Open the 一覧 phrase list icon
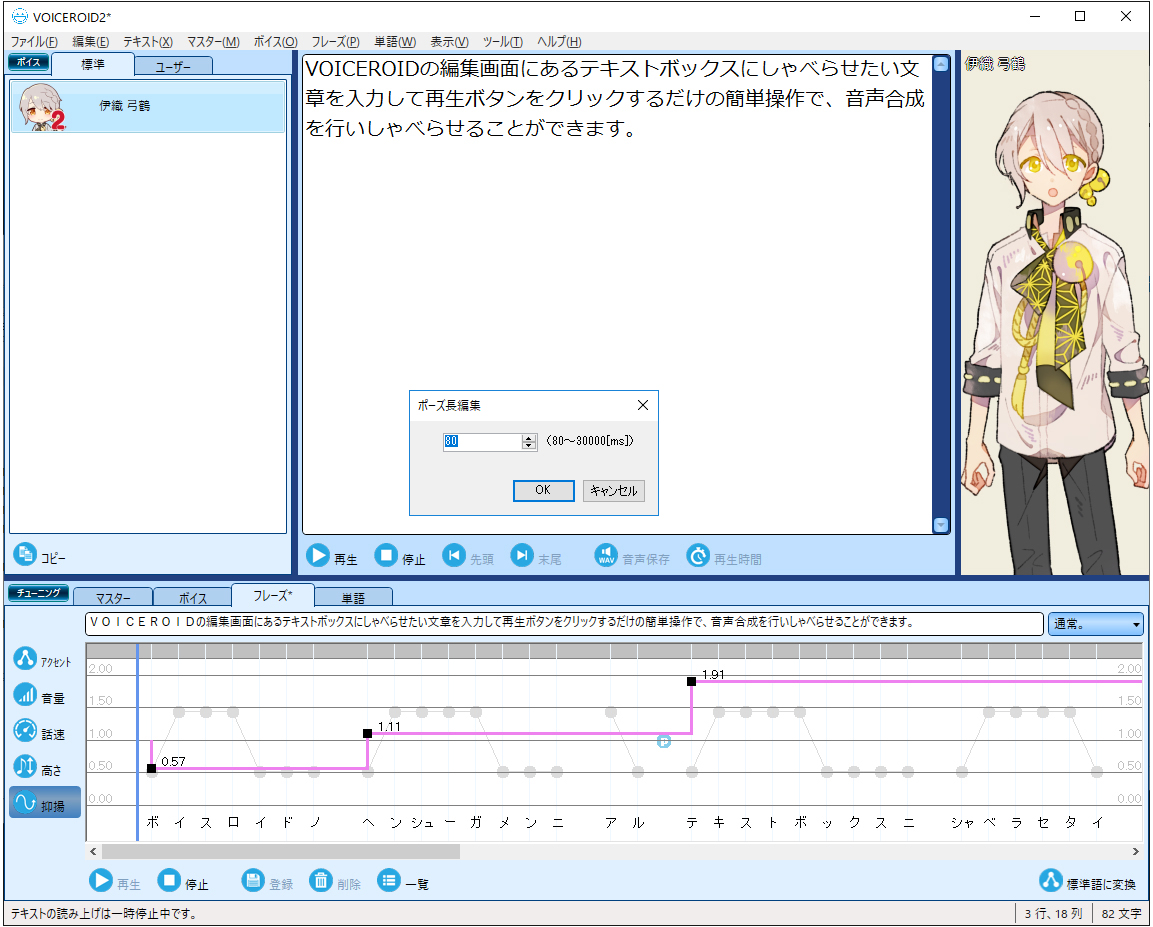This screenshot has width=1153, height=927. point(389,881)
